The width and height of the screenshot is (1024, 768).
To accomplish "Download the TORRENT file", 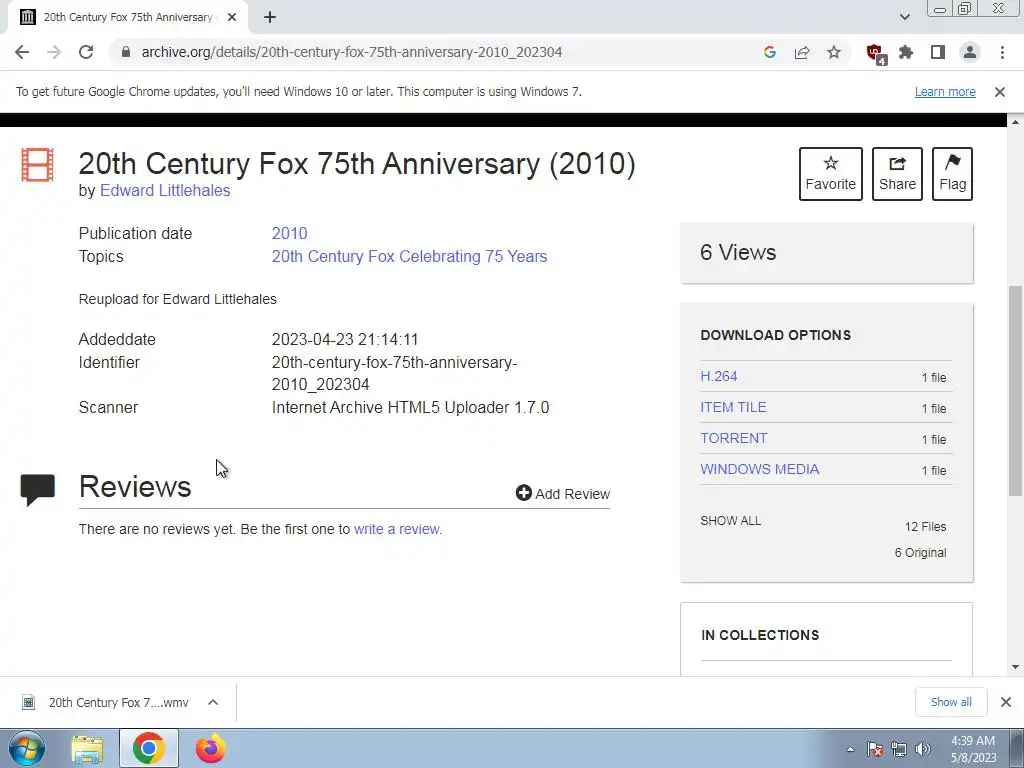I will tap(733, 438).
